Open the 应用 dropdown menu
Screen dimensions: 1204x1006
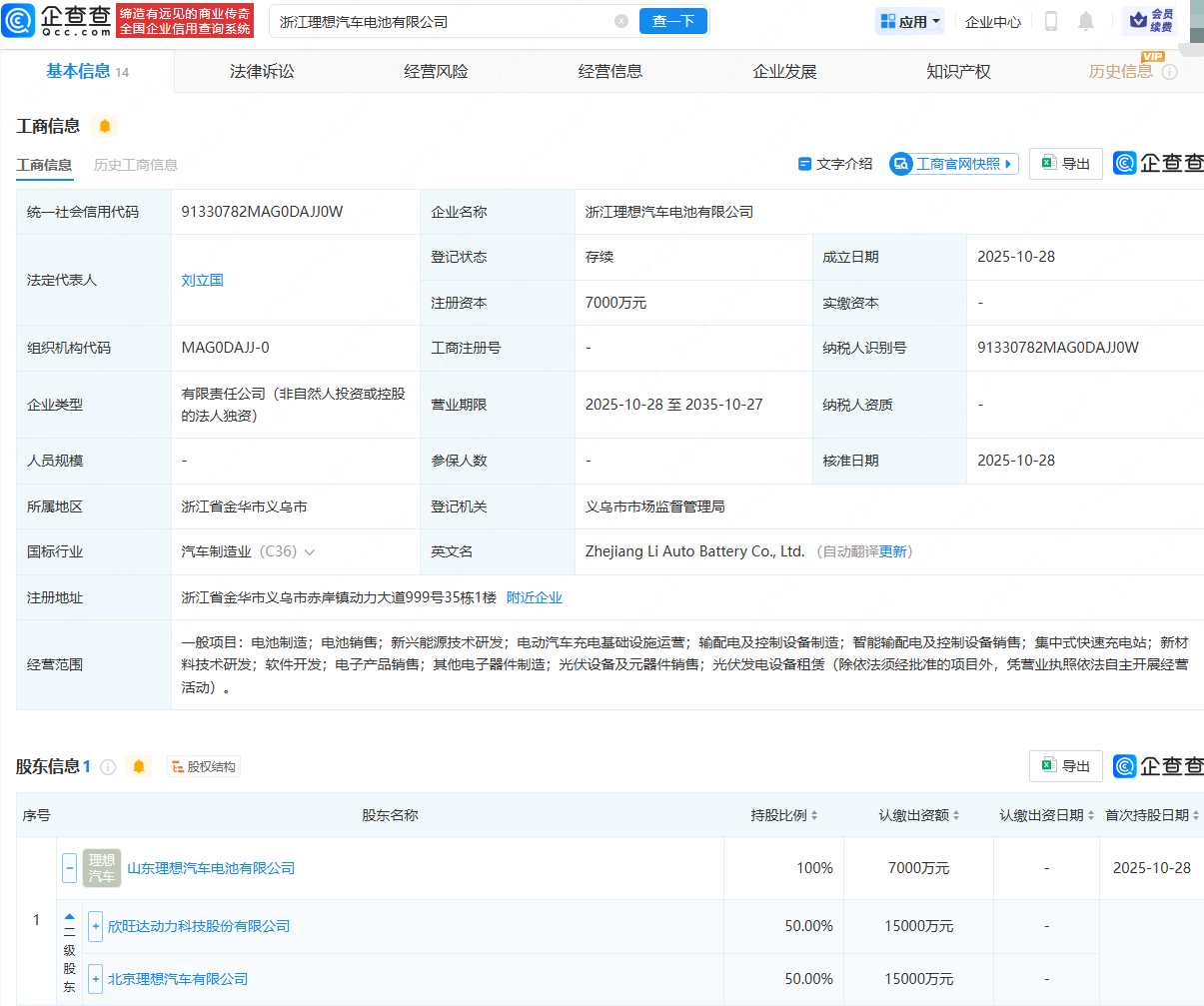[x=910, y=21]
